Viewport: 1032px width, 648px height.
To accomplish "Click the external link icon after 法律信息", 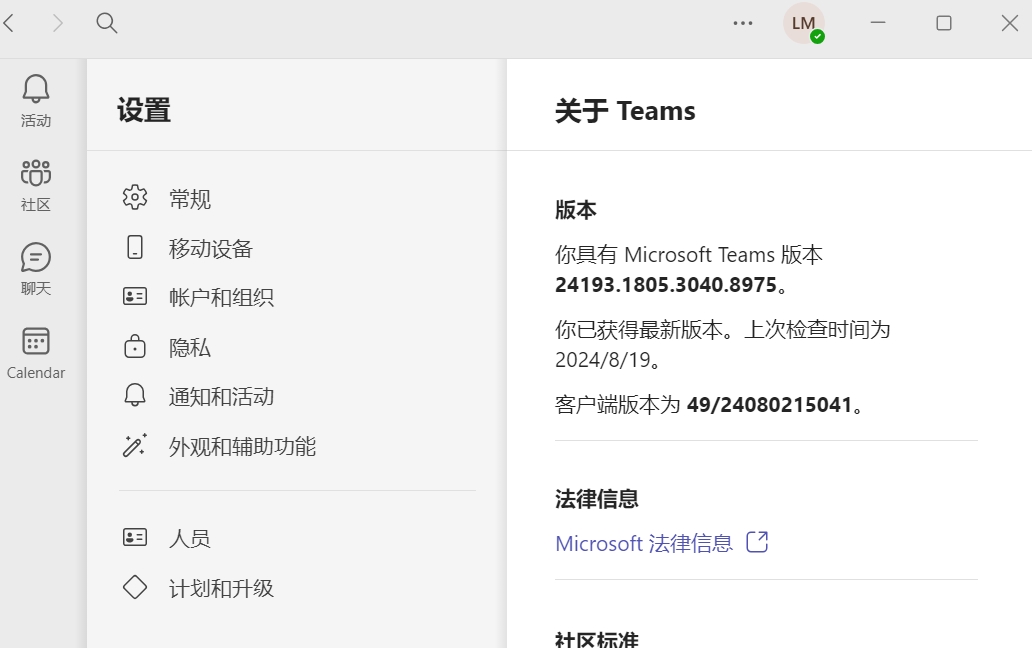I will (757, 542).
